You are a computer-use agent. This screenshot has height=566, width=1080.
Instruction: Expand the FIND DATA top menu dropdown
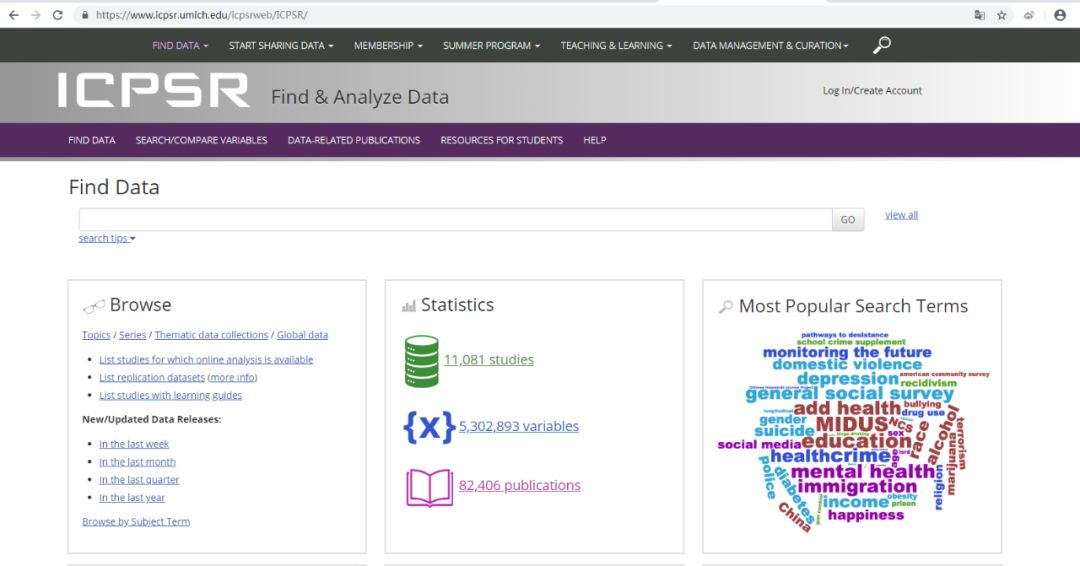(180, 46)
